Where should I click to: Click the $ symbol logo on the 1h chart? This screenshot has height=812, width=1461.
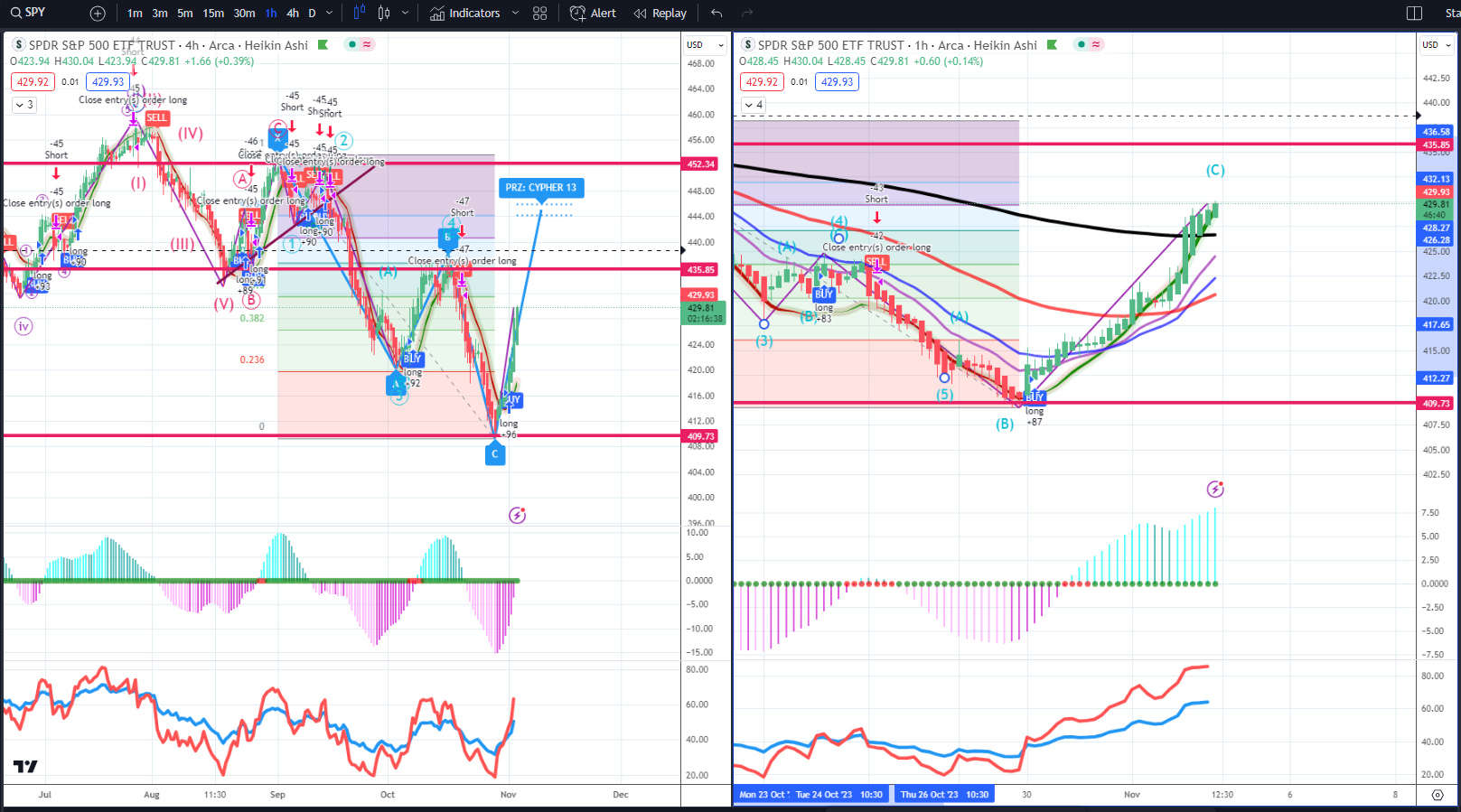coord(747,44)
